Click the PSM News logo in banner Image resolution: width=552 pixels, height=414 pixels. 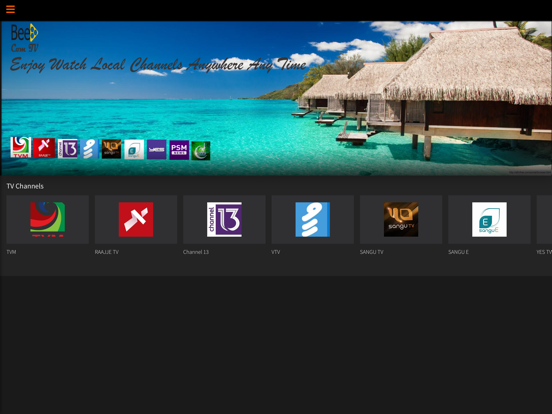[179, 150]
